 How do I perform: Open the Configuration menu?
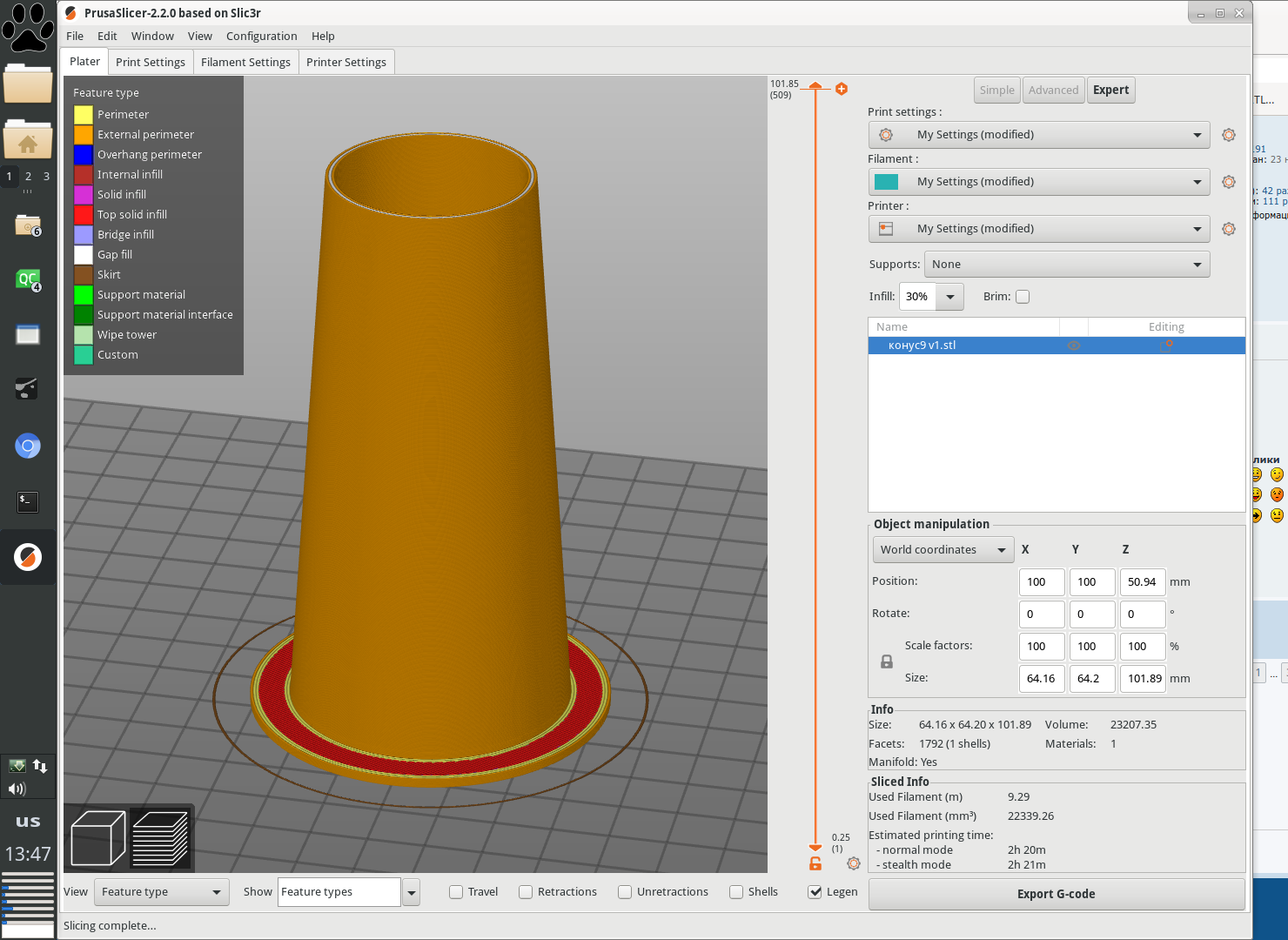coord(261,37)
